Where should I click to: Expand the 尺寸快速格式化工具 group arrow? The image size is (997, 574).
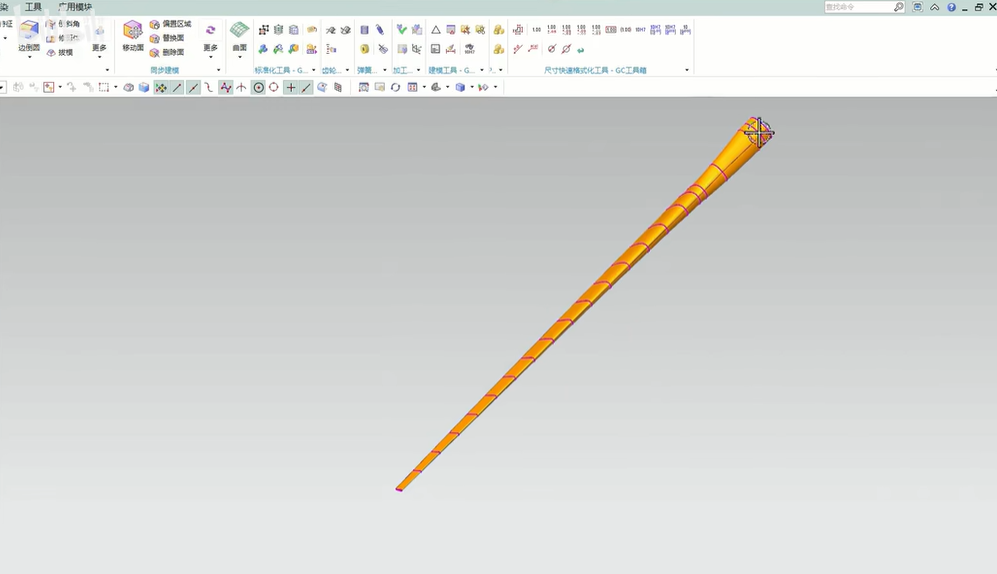coord(687,70)
